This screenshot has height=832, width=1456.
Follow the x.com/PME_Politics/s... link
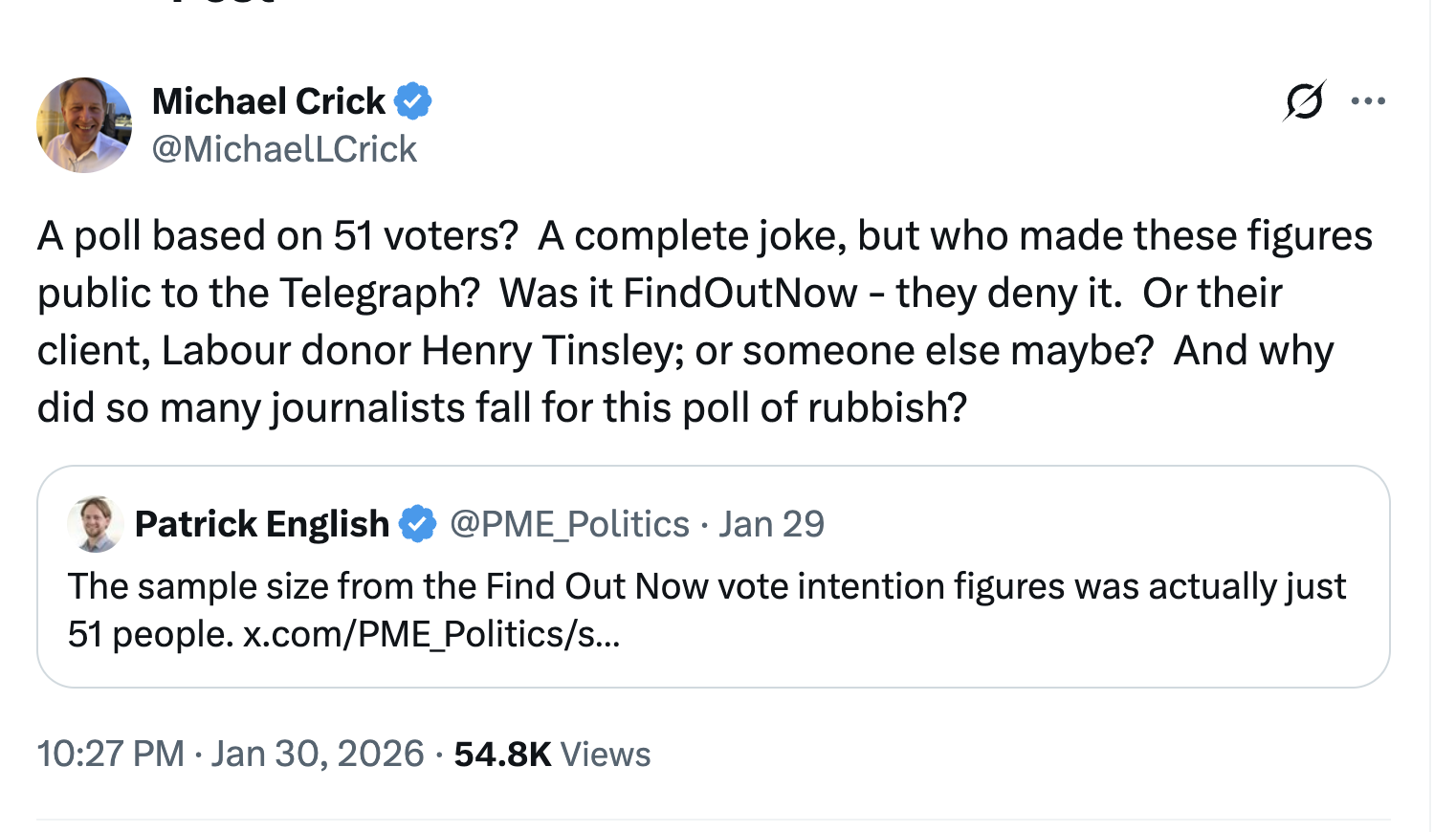click(x=431, y=635)
